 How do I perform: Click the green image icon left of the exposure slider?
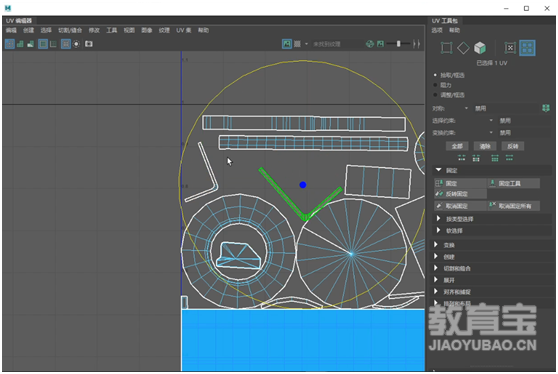tap(380, 44)
